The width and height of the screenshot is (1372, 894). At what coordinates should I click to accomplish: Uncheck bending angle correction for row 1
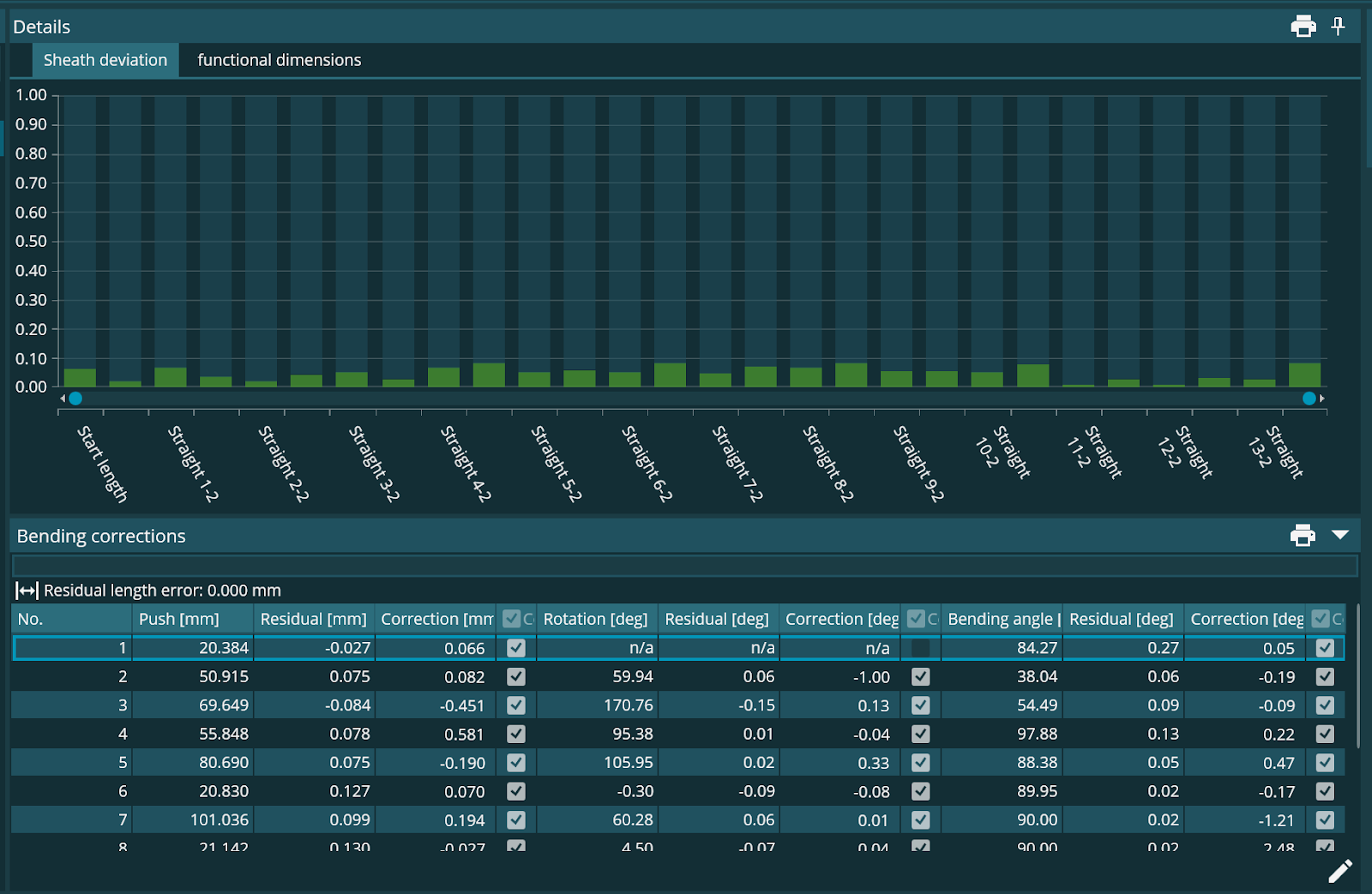coord(1326,648)
